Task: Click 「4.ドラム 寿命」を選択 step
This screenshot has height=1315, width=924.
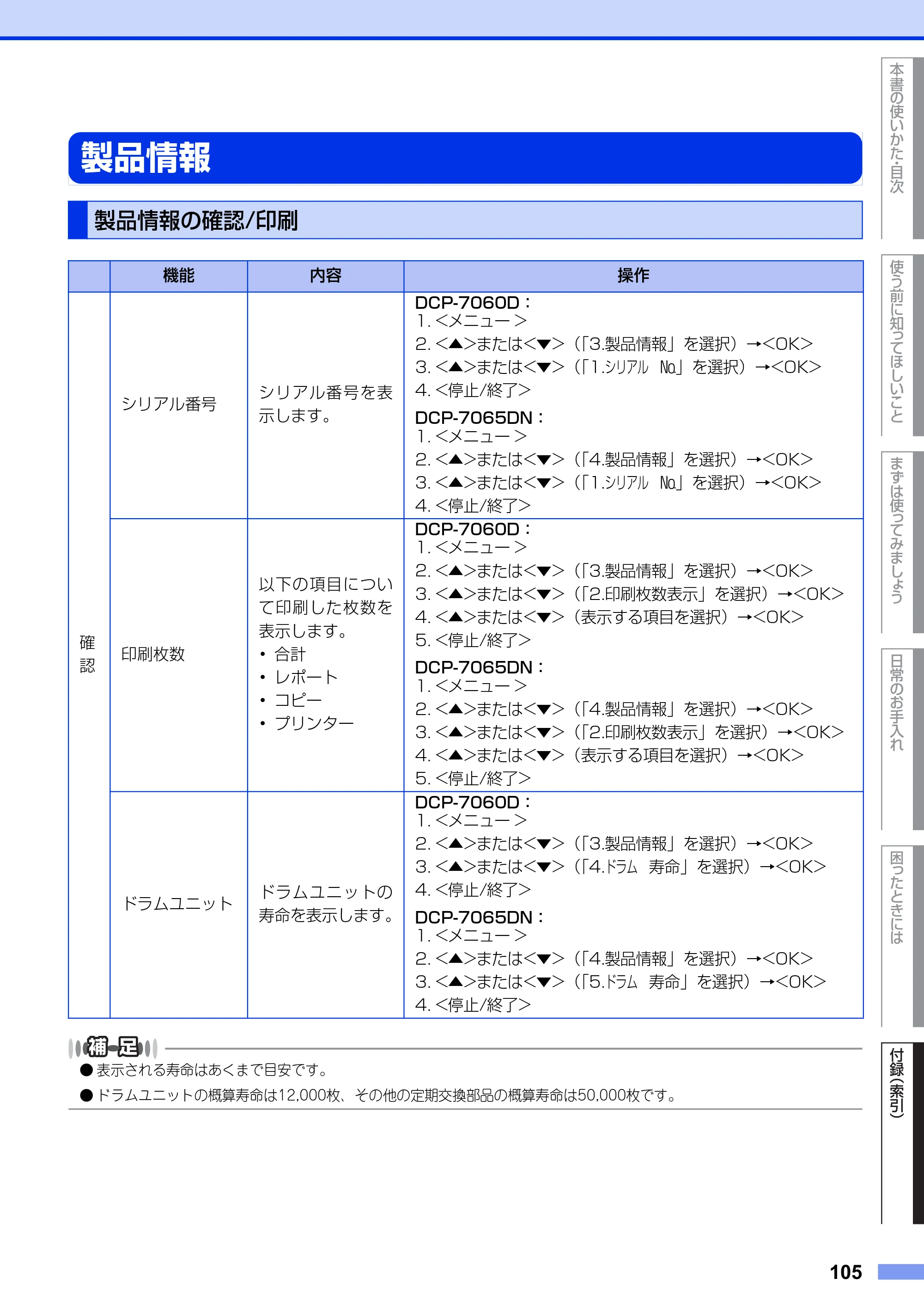Action: tap(620, 867)
